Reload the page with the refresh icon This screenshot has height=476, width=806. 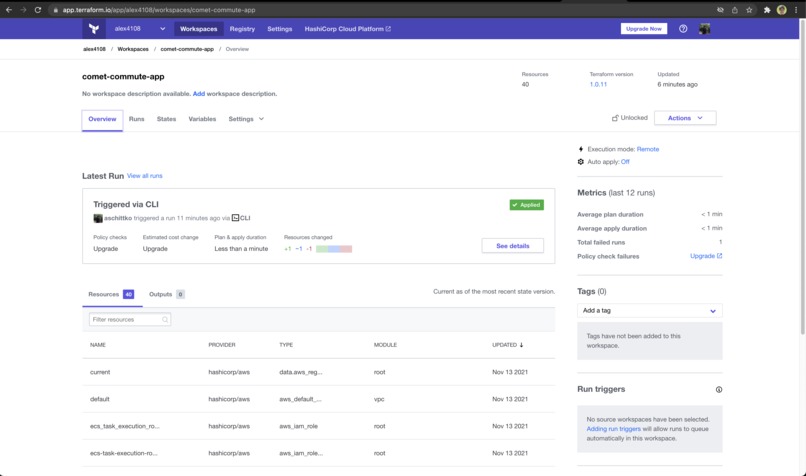click(x=38, y=10)
